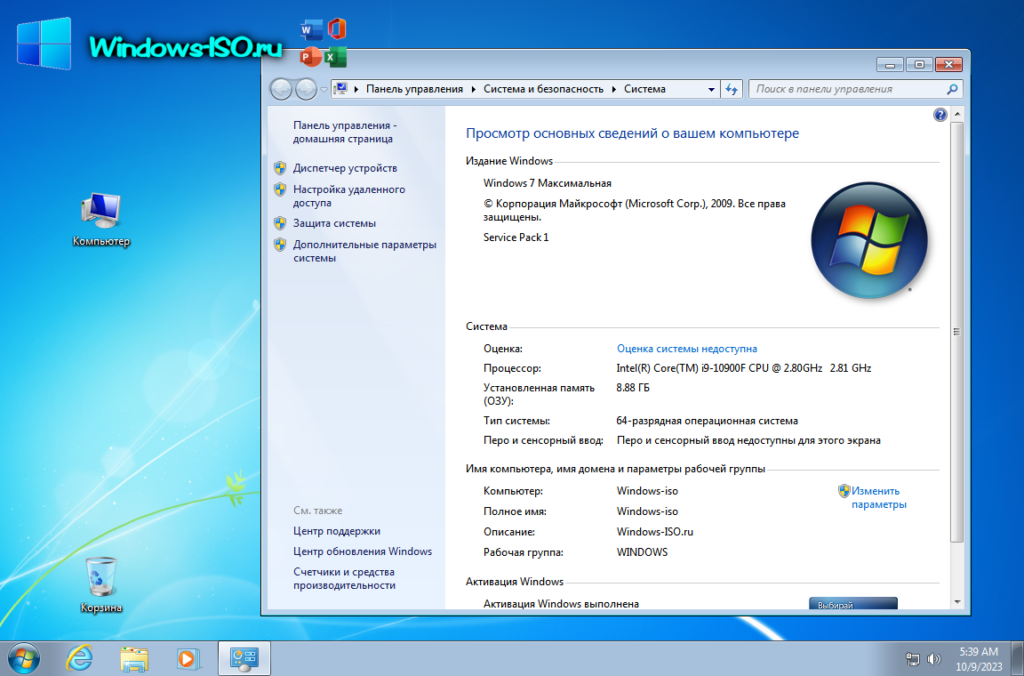Click the Excel icon on the desktop
The image size is (1024, 676).
(x=336, y=57)
